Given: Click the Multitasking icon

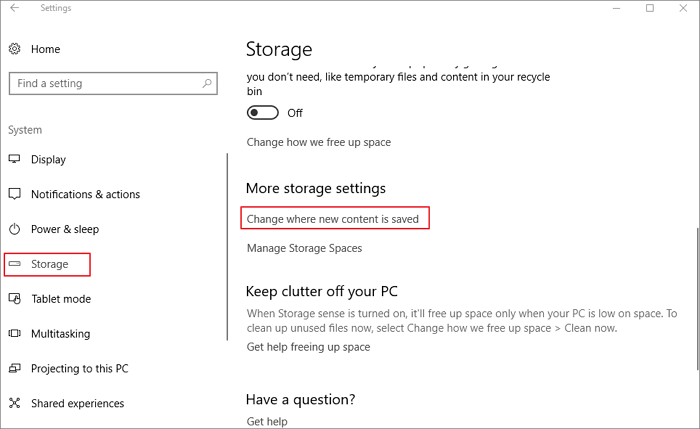Looking at the screenshot, I should [x=15, y=334].
